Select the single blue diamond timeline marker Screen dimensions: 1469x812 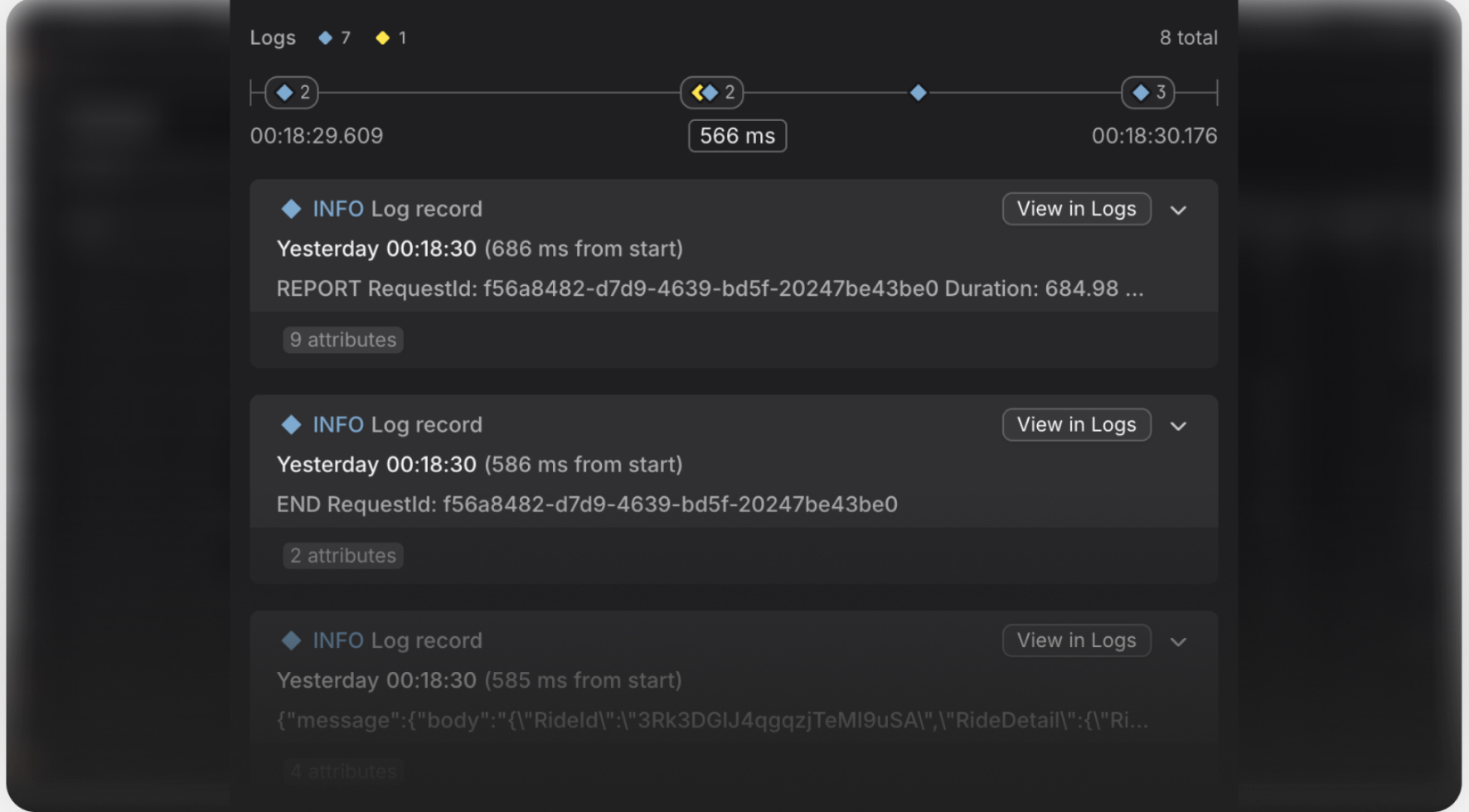(x=918, y=93)
